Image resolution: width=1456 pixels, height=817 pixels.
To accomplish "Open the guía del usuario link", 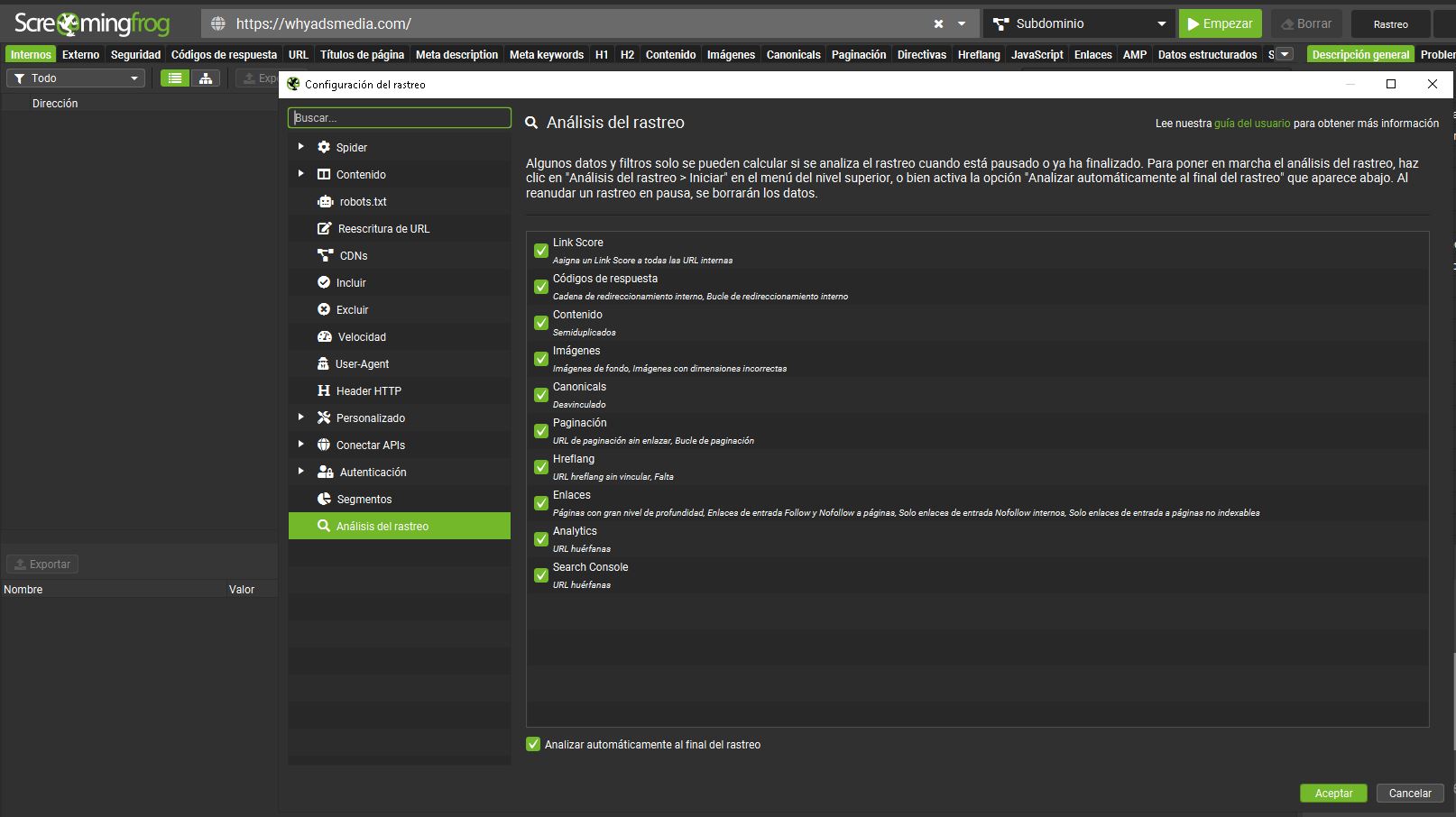I will coord(1251,124).
